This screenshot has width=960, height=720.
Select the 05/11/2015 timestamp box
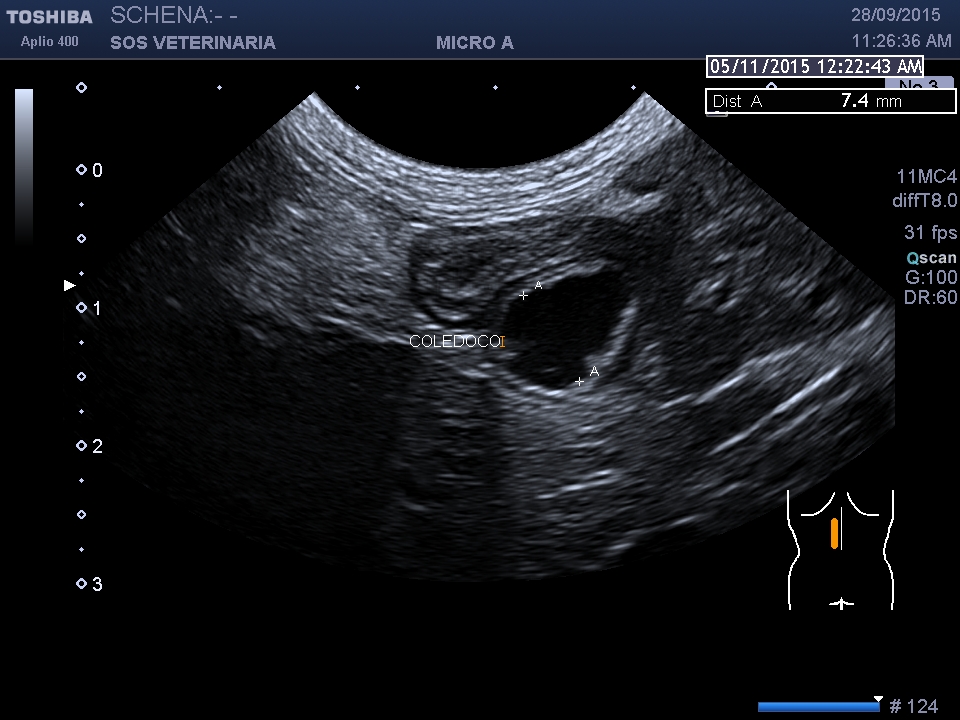point(815,67)
